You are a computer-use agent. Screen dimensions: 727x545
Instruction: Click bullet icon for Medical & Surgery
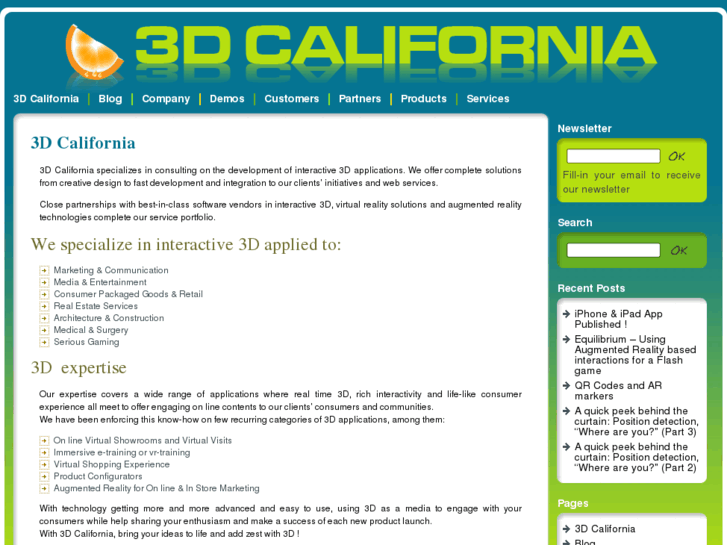coord(44,331)
